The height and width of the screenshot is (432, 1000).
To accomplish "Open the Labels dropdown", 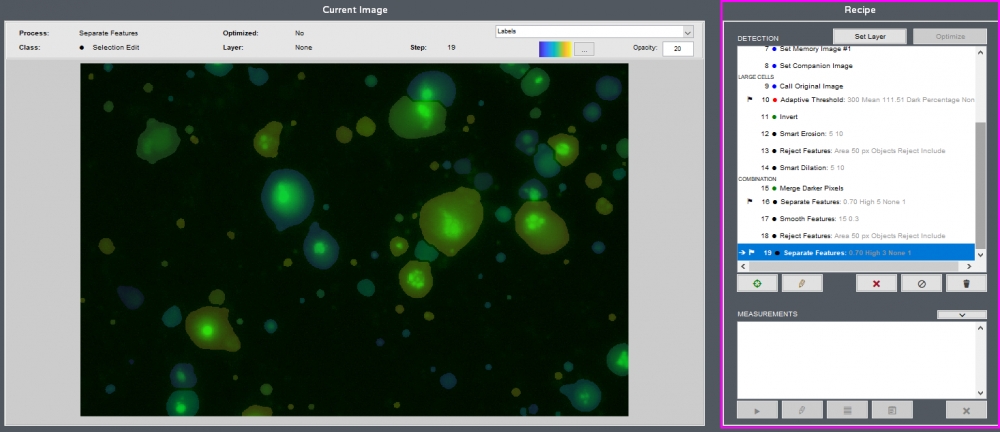I will [x=594, y=32].
